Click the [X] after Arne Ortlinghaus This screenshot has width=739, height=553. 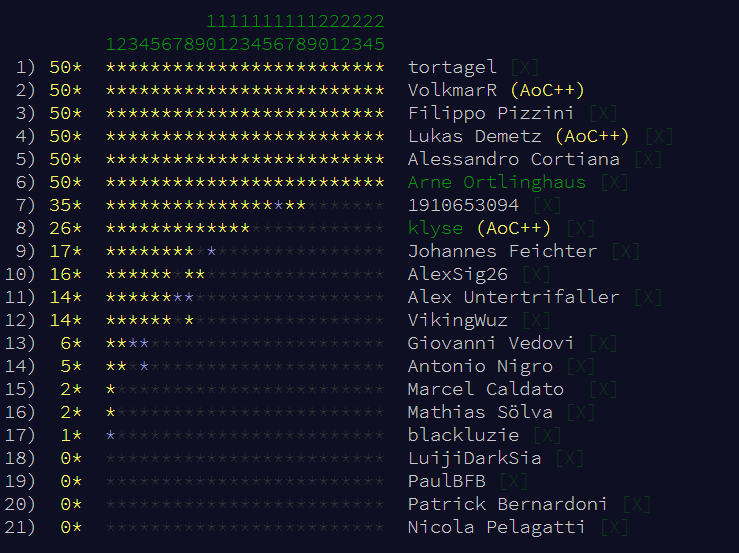click(x=615, y=182)
